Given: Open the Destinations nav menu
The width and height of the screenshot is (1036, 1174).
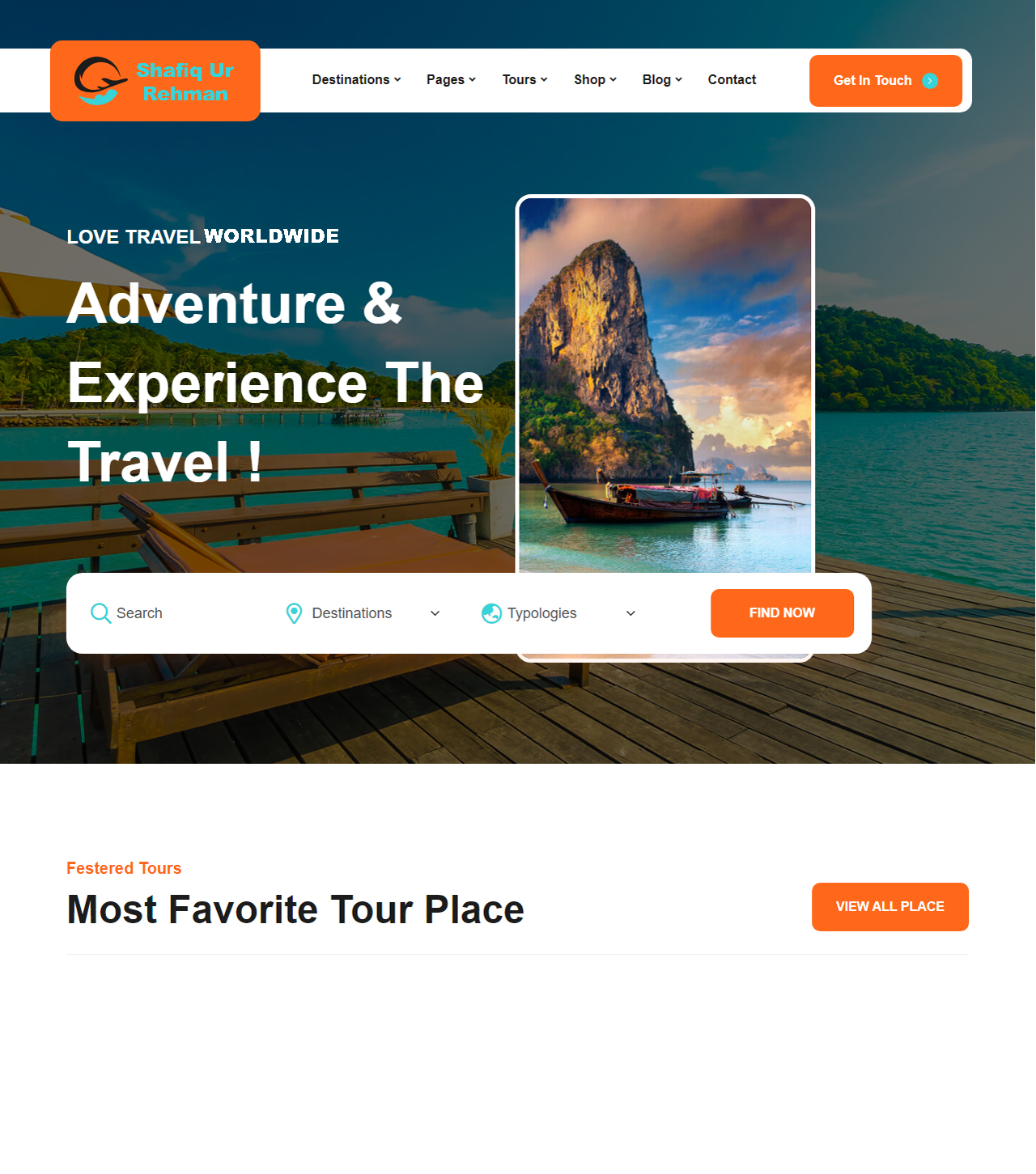Looking at the screenshot, I should (x=356, y=79).
